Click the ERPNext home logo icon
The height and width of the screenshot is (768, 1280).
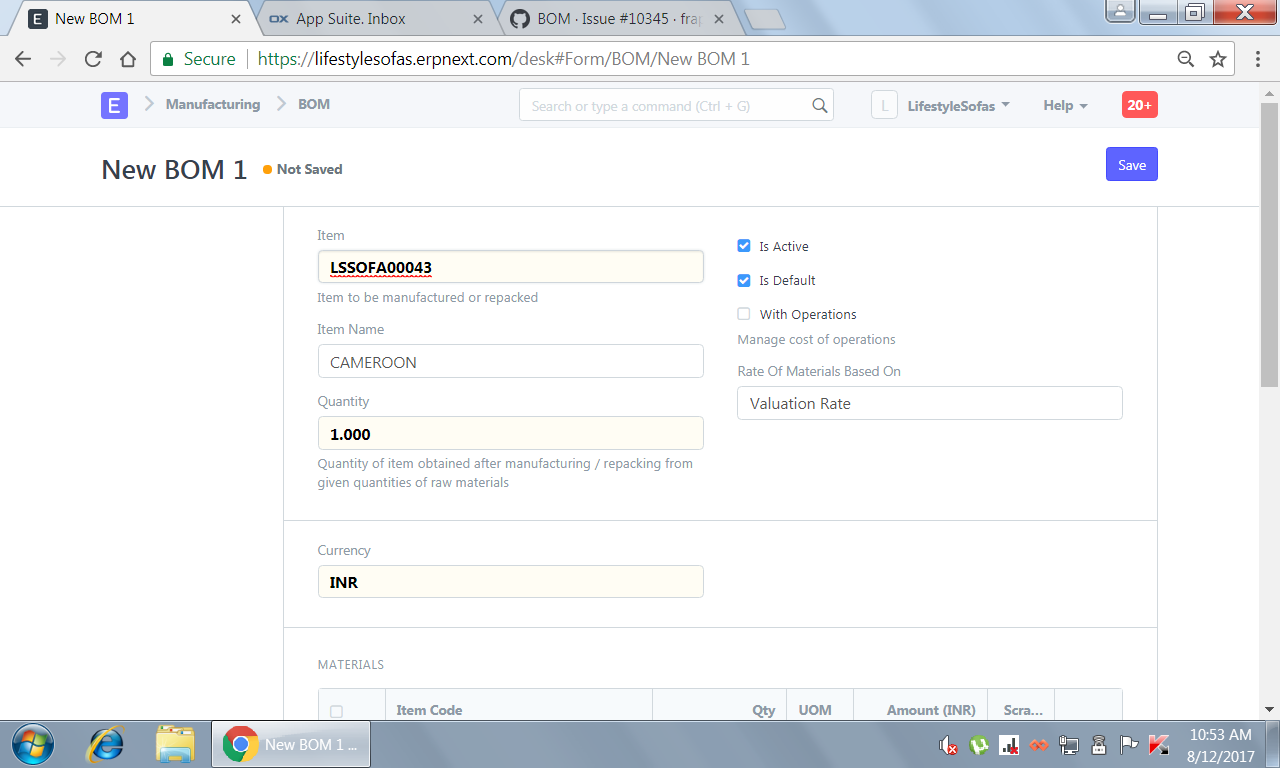[x=114, y=104]
